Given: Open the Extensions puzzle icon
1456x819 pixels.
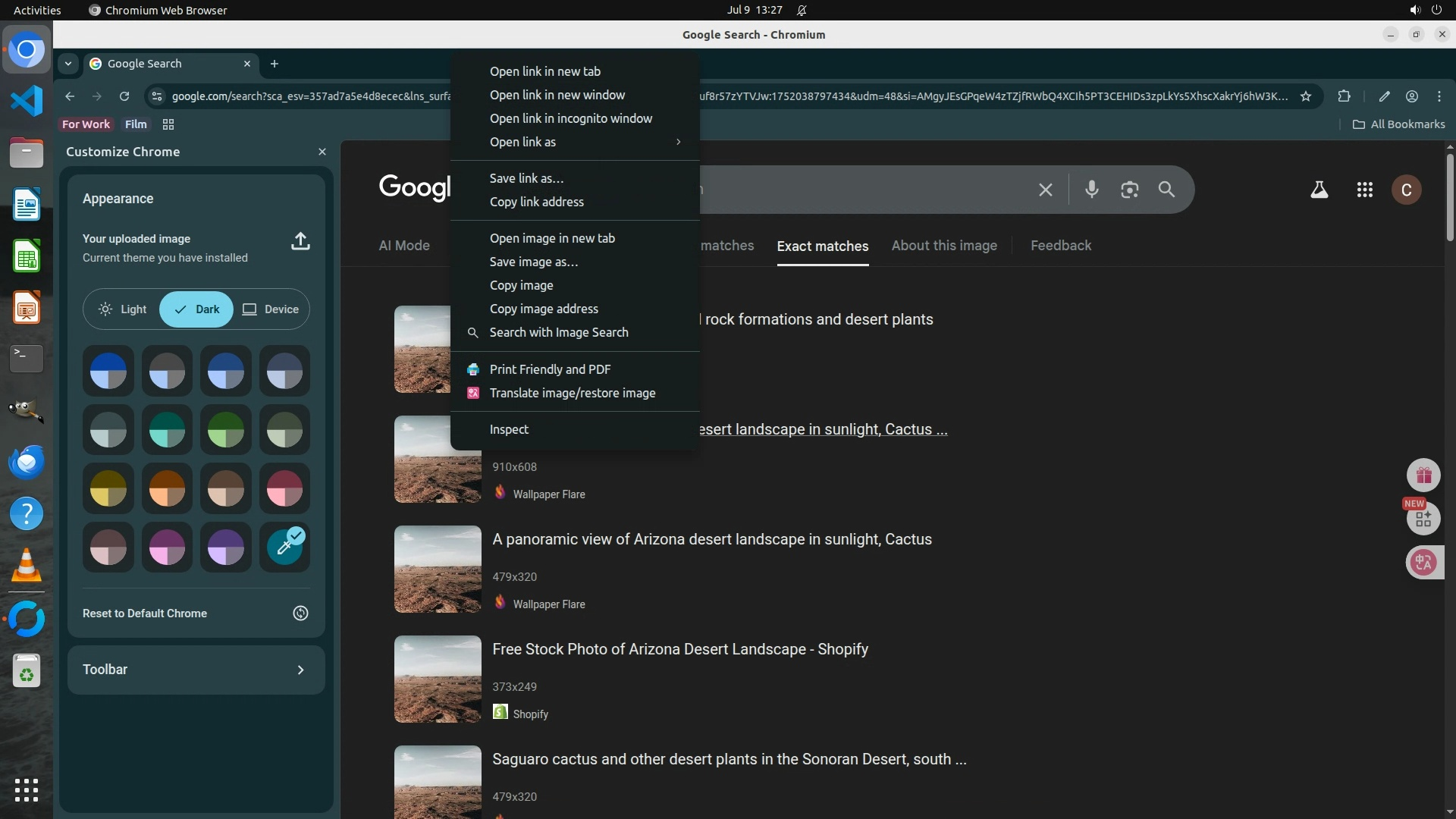Looking at the screenshot, I should 1344,96.
